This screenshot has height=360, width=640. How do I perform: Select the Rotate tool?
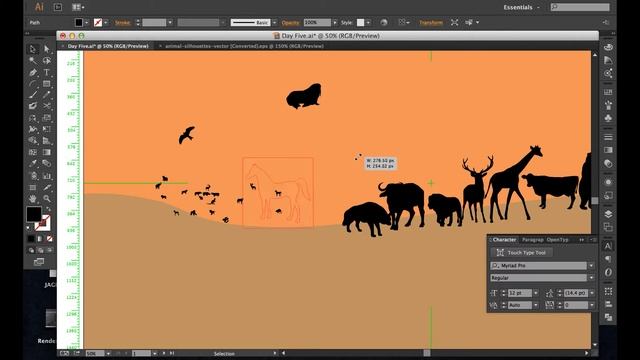pos(33,118)
